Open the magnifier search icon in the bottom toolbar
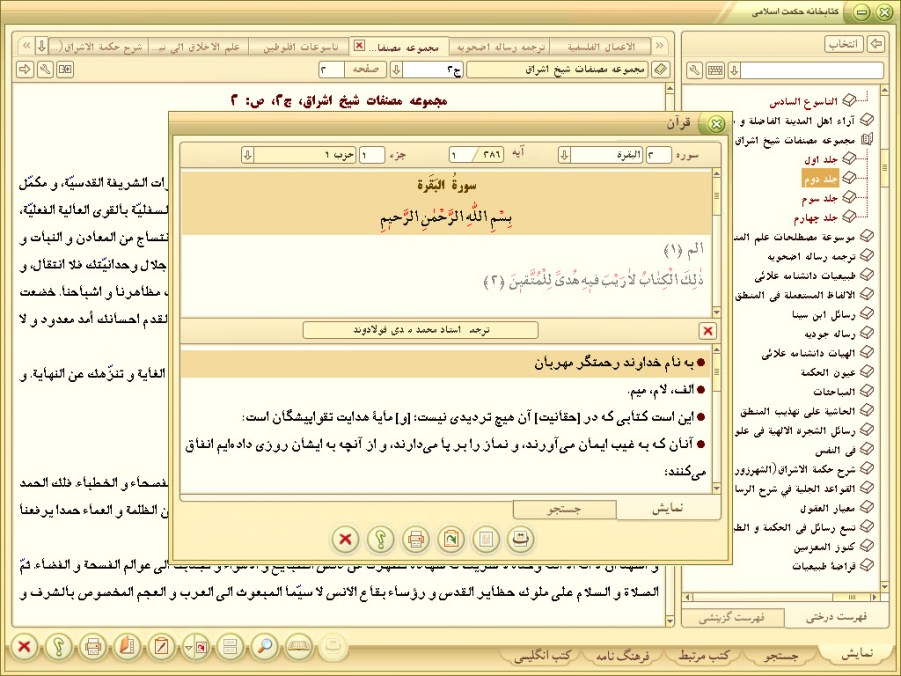 264,647
